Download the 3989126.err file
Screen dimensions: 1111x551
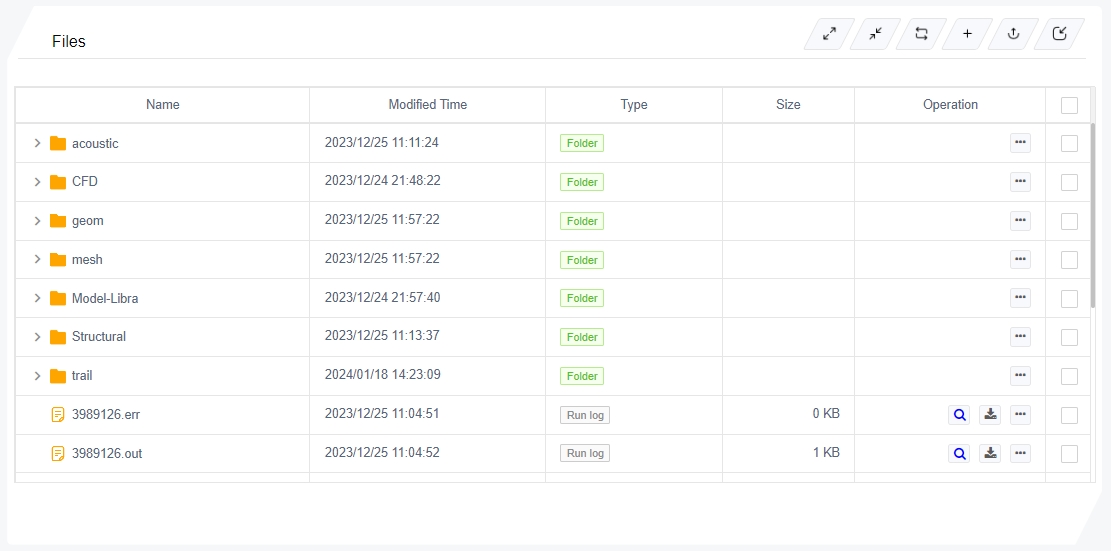(x=991, y=414)
